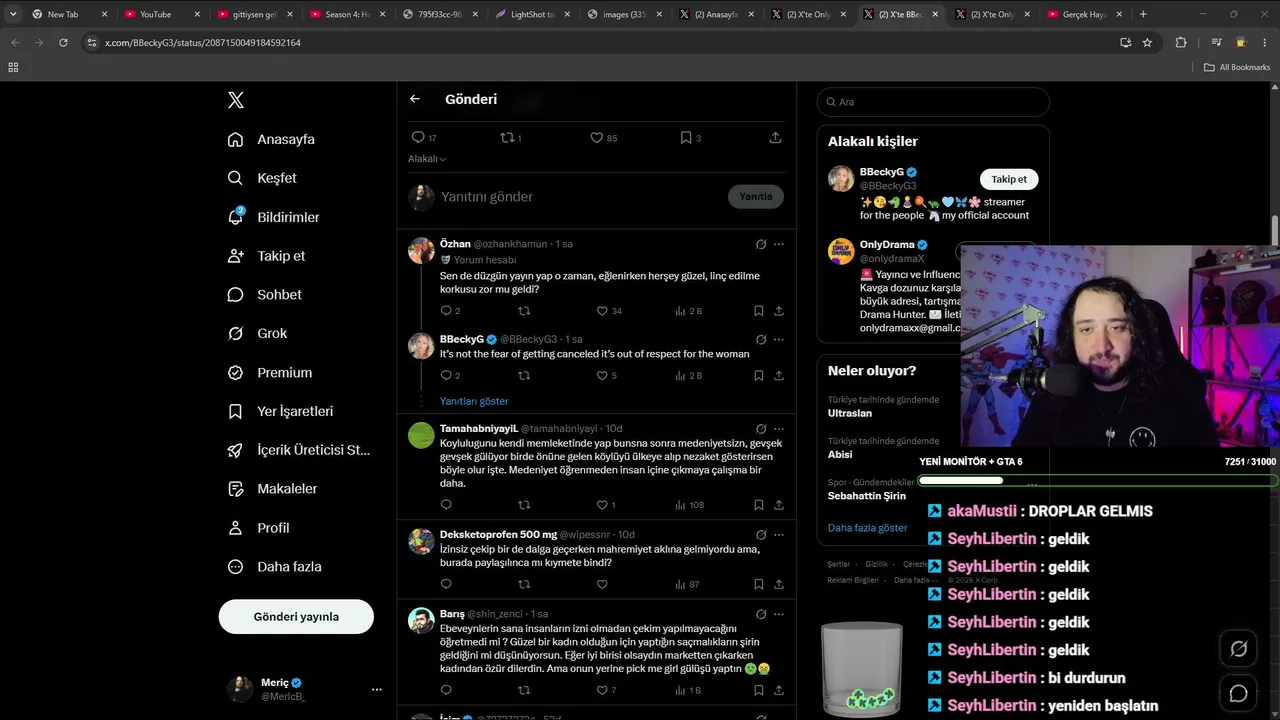Open the Chrome apps grid shortcut

[13, 67]
